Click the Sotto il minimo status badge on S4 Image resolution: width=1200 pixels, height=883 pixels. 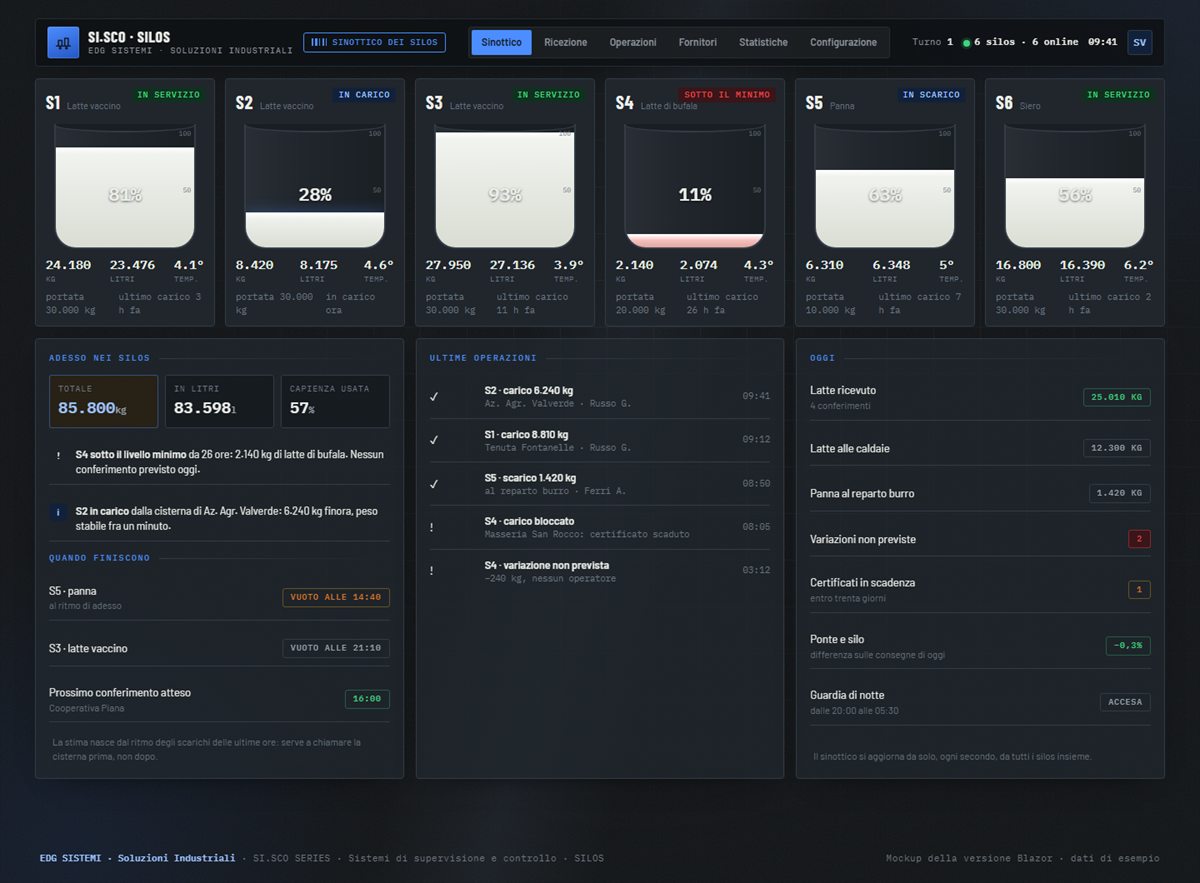click(727, 95)
